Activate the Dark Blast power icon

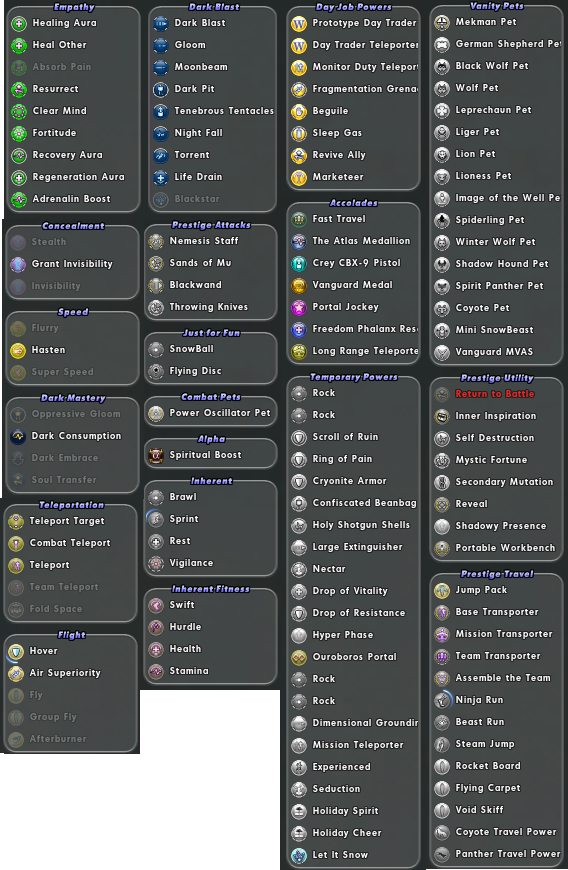[161, 23]
